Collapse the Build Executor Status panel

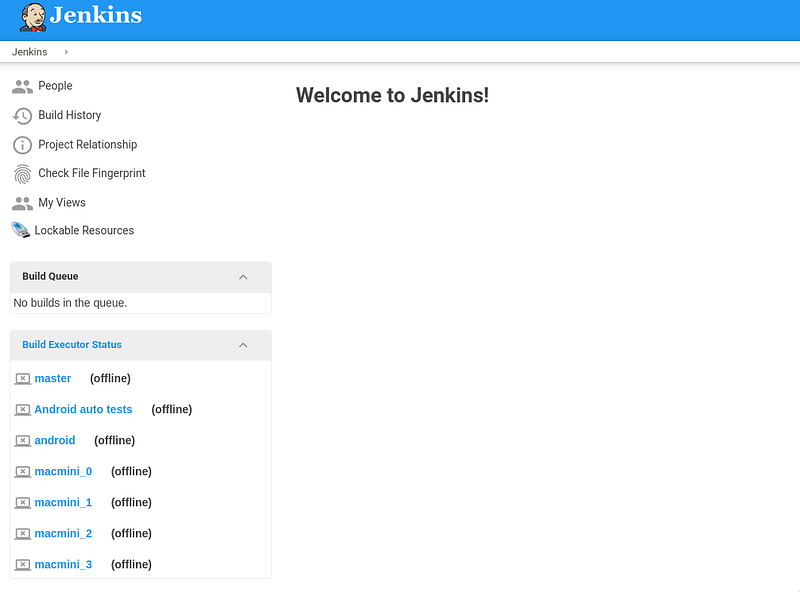point(243,346)
